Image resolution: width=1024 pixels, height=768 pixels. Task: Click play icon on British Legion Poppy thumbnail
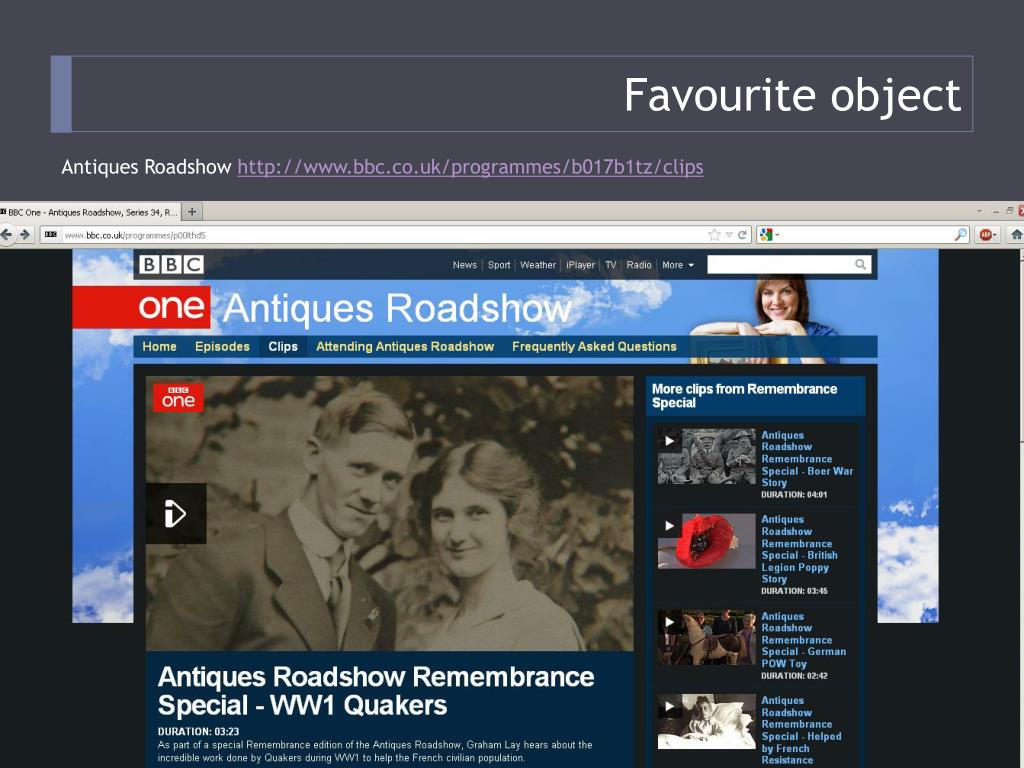pyautogui.click(x=669, y=526)
